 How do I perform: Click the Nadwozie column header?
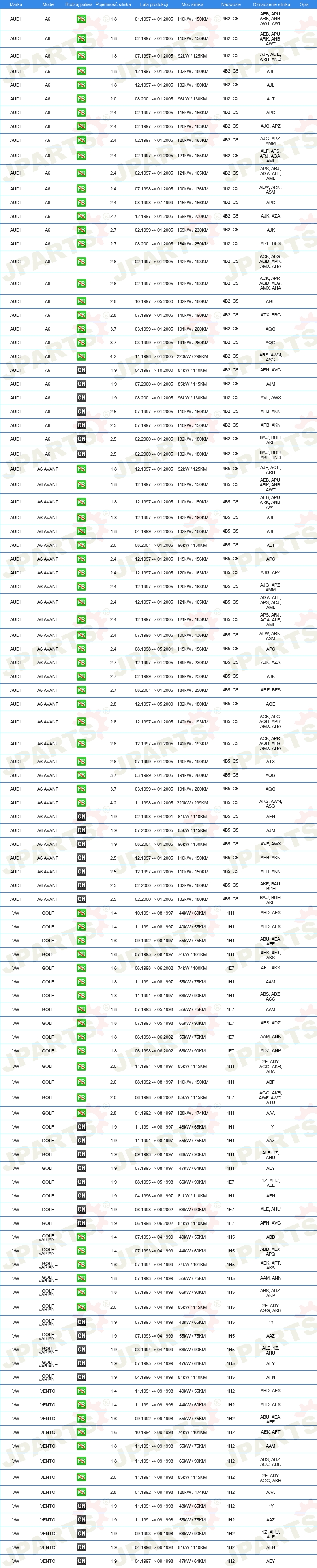click(x=231, y=4)
